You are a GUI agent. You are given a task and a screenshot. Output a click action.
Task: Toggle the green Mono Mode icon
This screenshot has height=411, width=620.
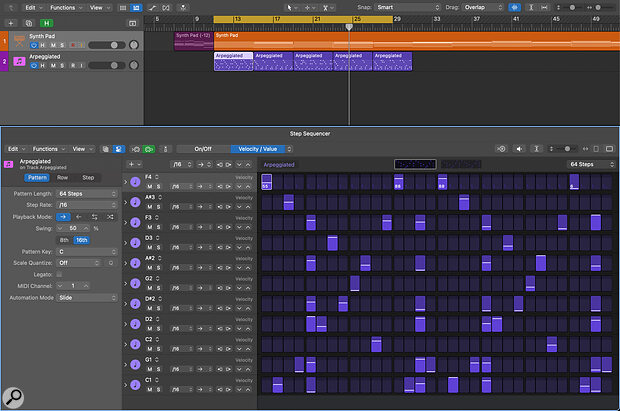[x=149, y=149]
